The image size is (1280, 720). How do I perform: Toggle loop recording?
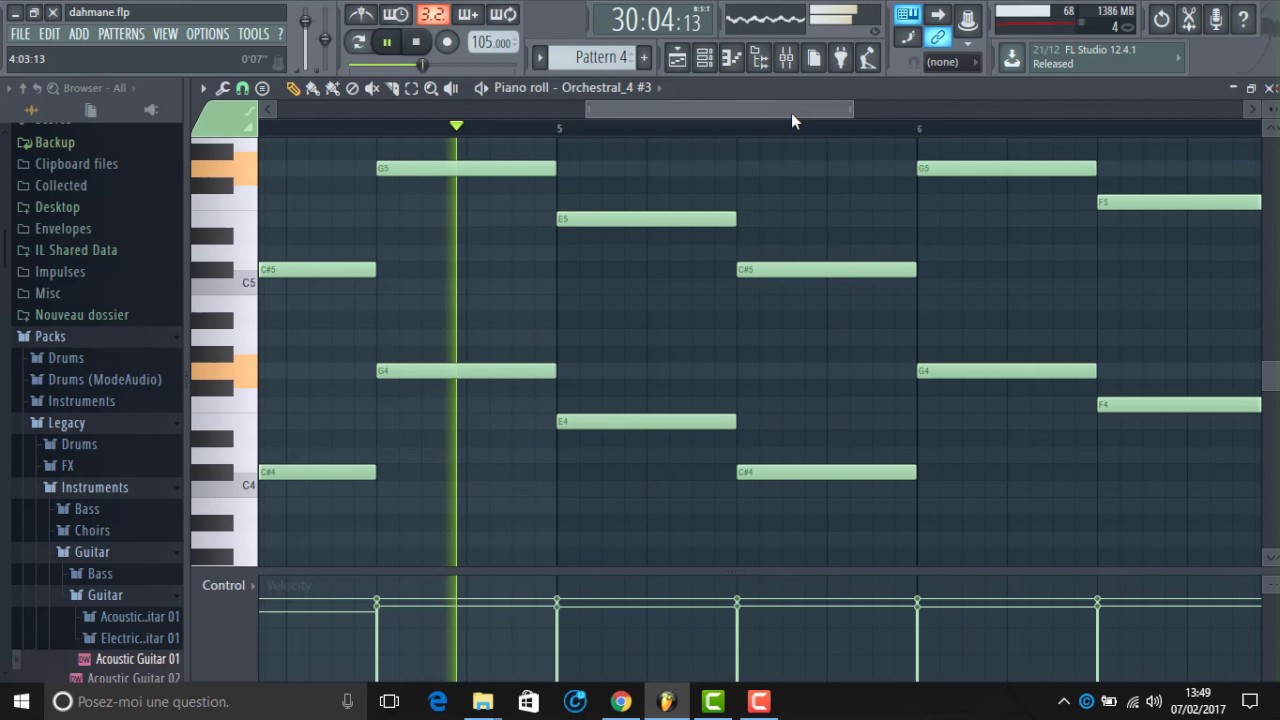(504, 14)
